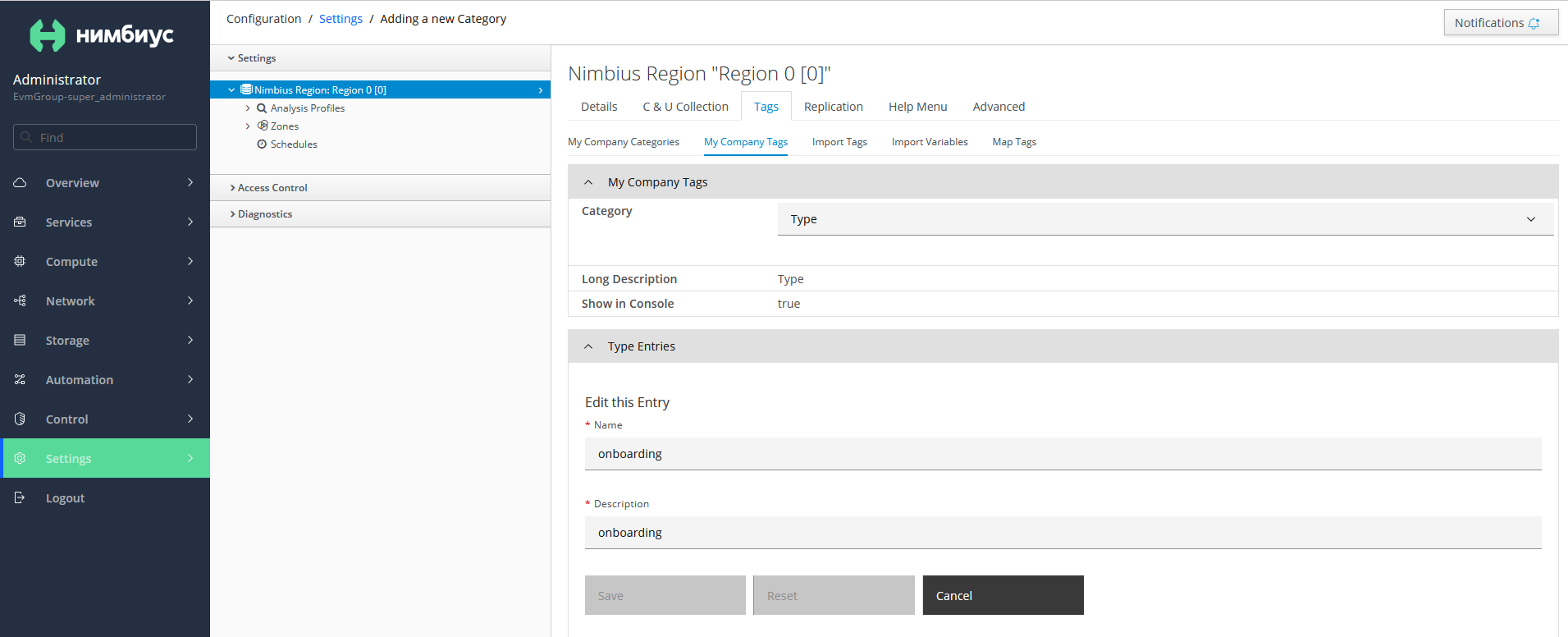Click the Analysis Profiles magnifier icon
The image size is (1568, 637).
[262, 108]
